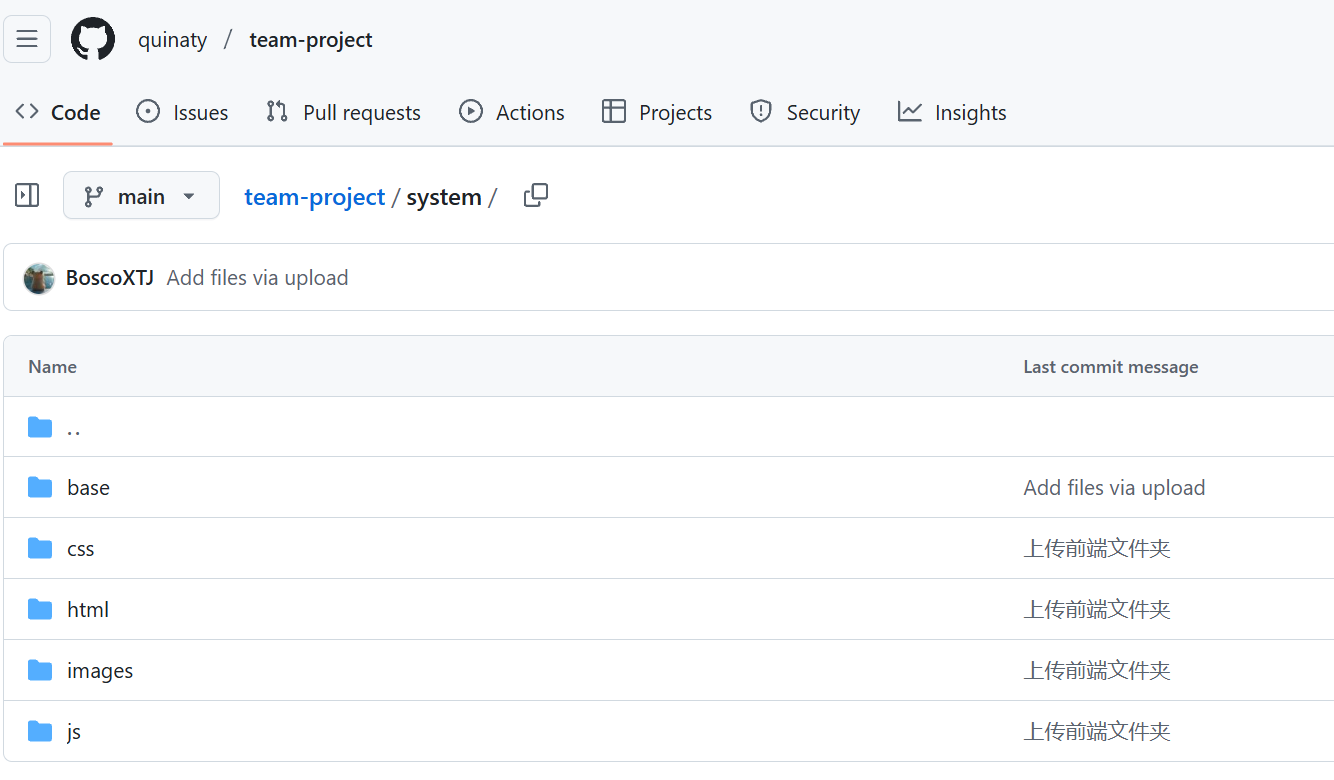
Task: Open the Pull requests tab
Action: 343,113
